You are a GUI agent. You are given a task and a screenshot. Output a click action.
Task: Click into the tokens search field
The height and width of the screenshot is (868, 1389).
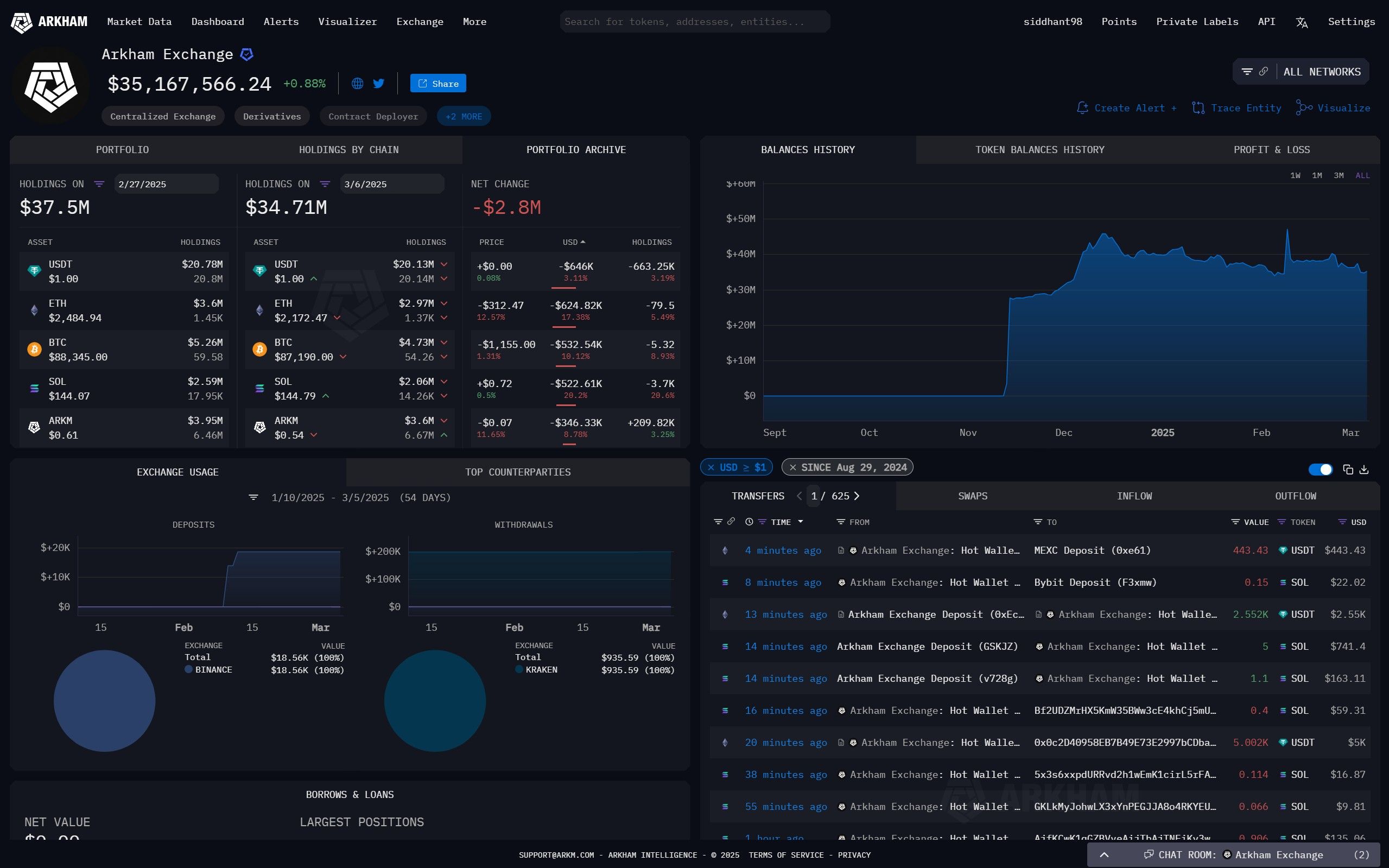coord(695,22)
